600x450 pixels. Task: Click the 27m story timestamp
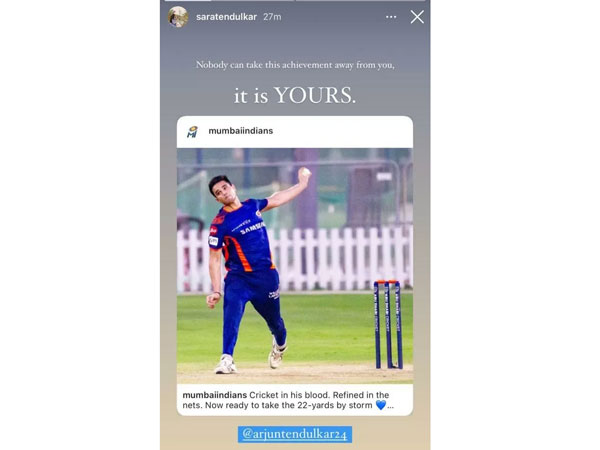coord(272,17)
